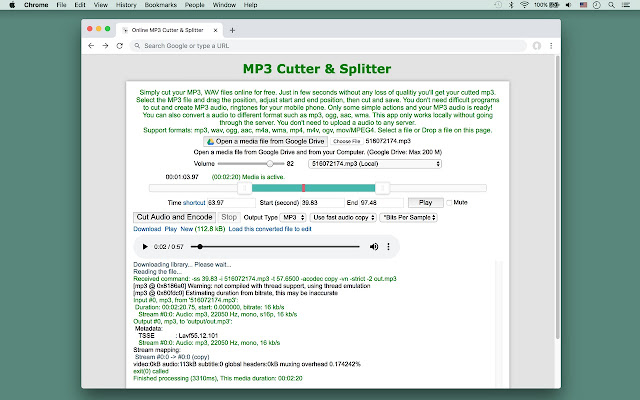Seek the audio player progress bar
The image size is (640, 400).
[275, 247]
